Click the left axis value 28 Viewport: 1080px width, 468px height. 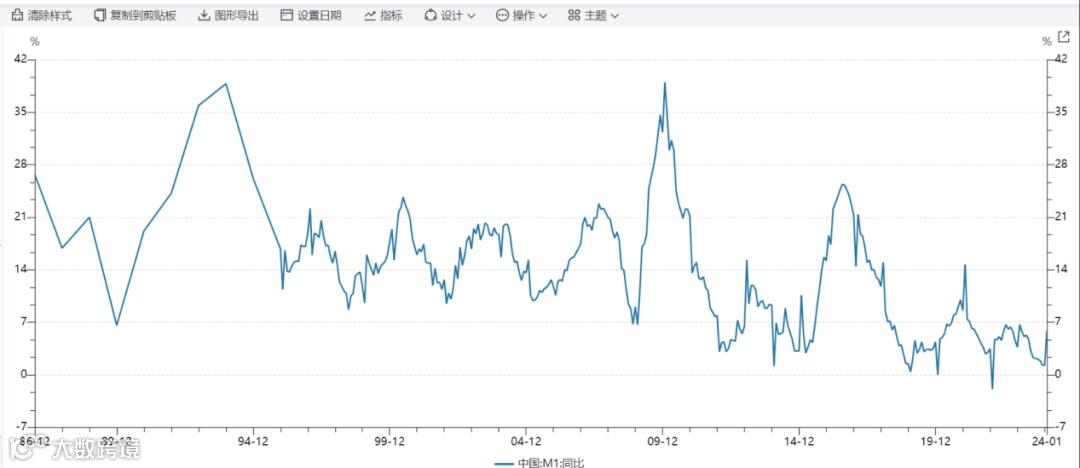point(21,165)
